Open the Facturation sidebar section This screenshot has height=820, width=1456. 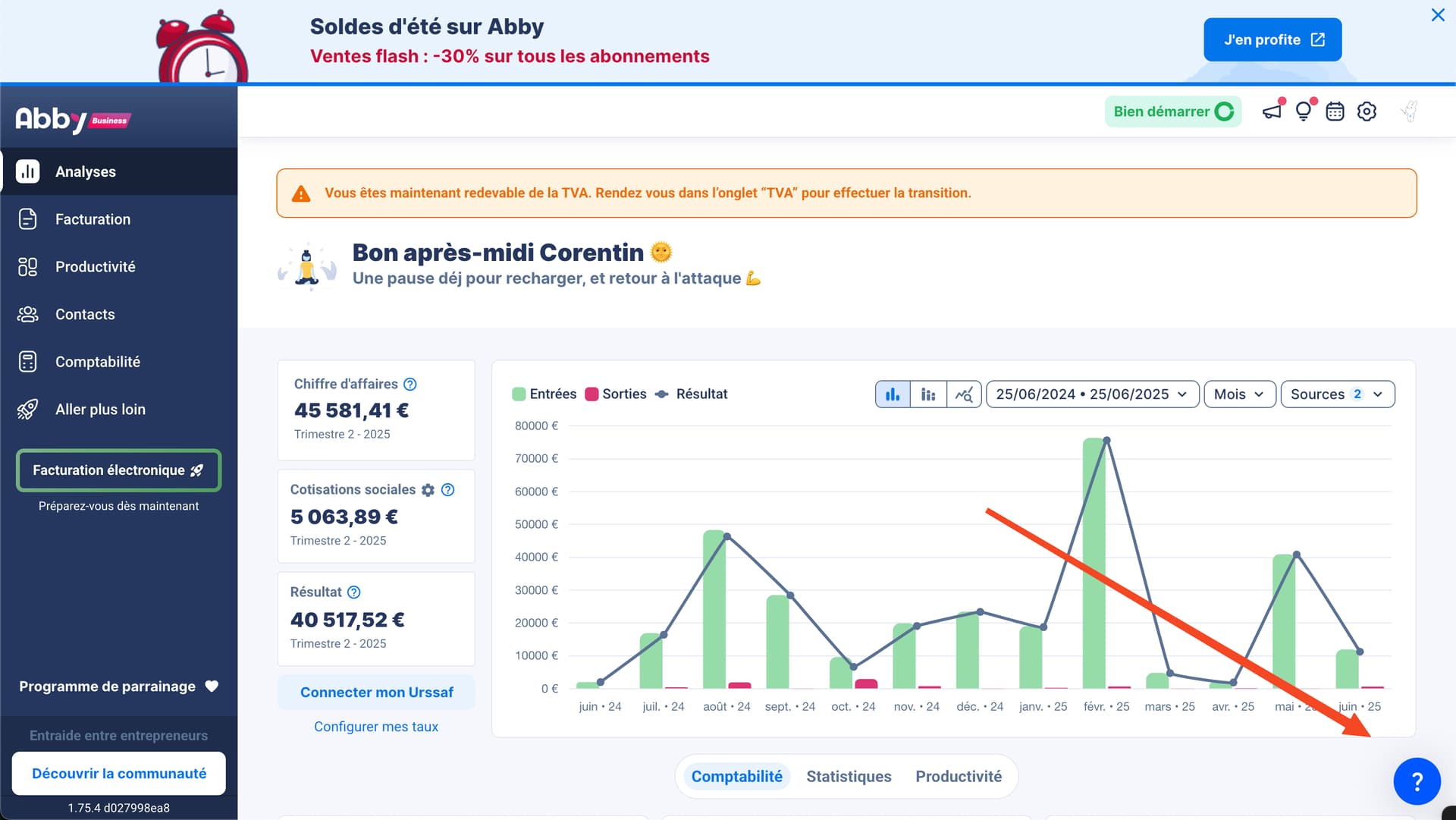(x=119, y=219)
